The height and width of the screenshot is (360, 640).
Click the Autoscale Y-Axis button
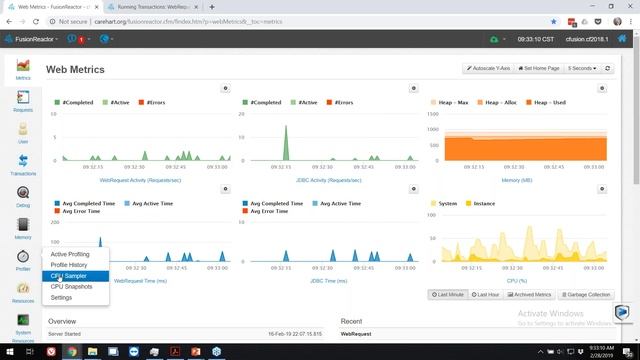point(488,68)
